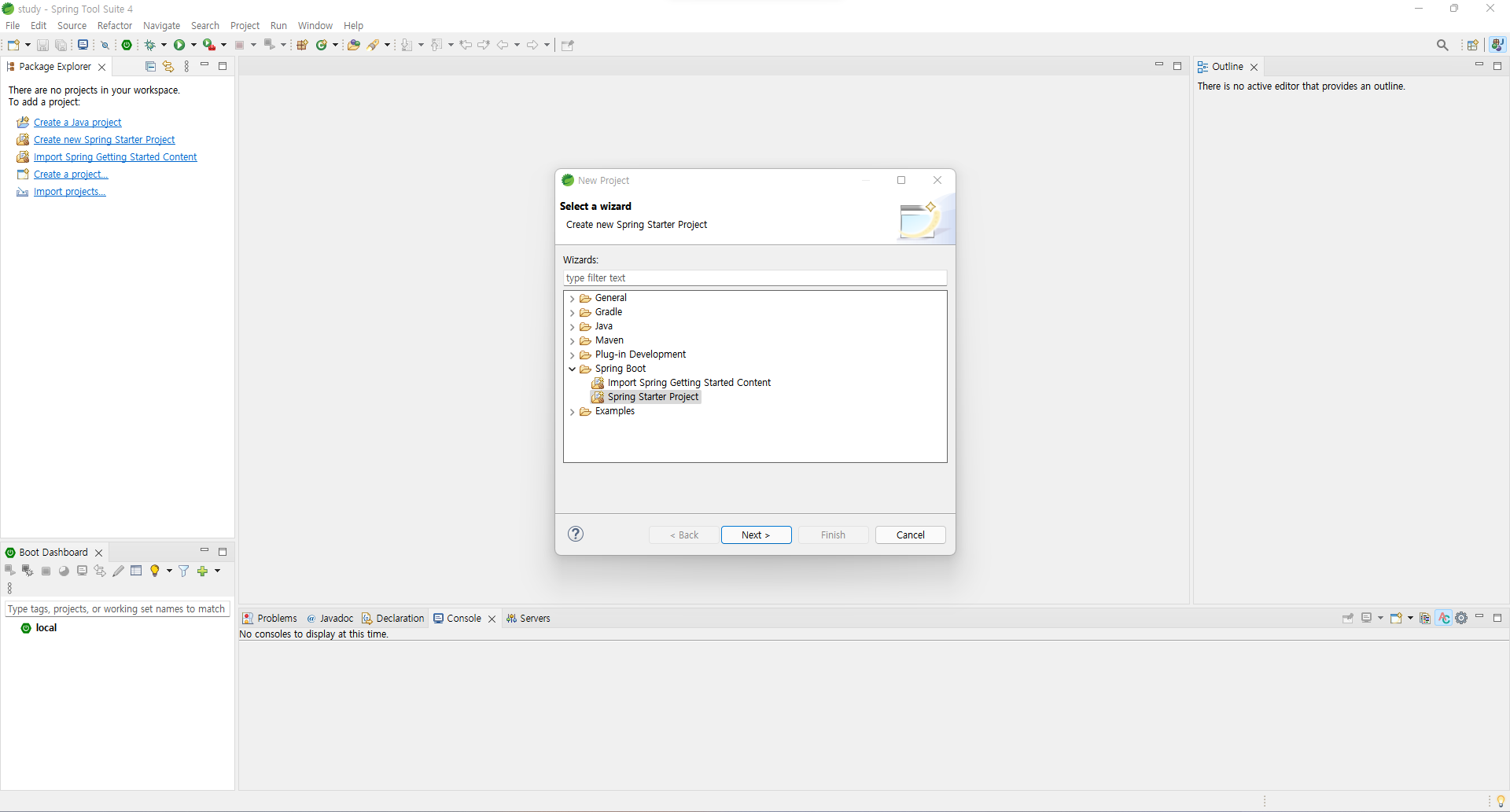Click the Skip All Breakpoints toolbar icon
1510x812 pixels.
tap(105, 45)
